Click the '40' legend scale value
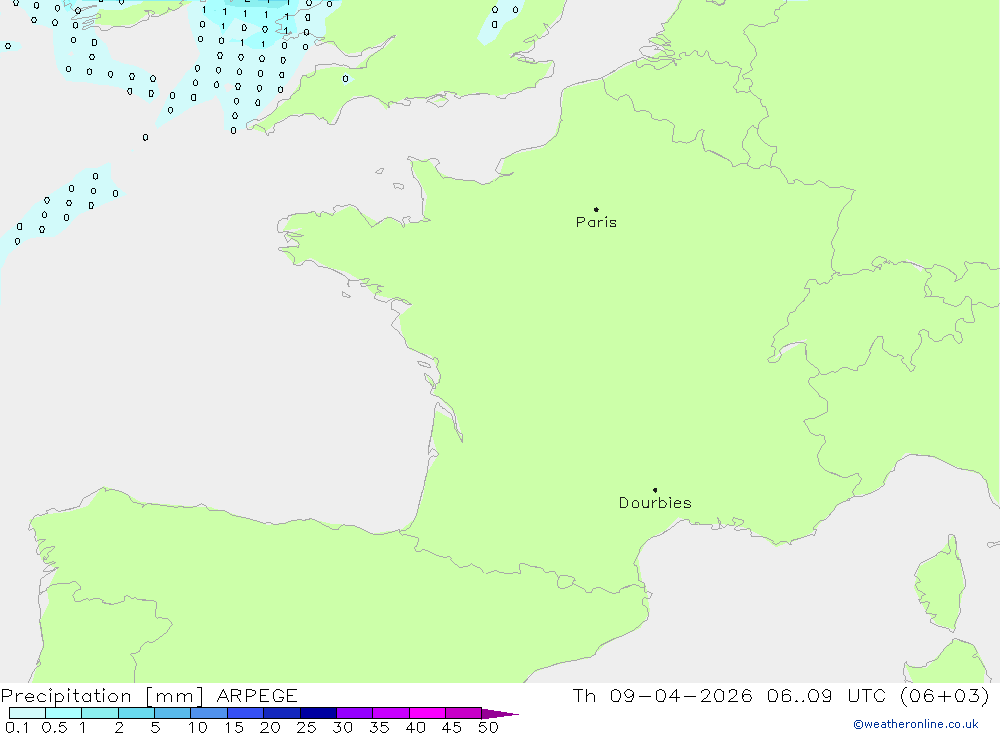 tap(416, 727)
